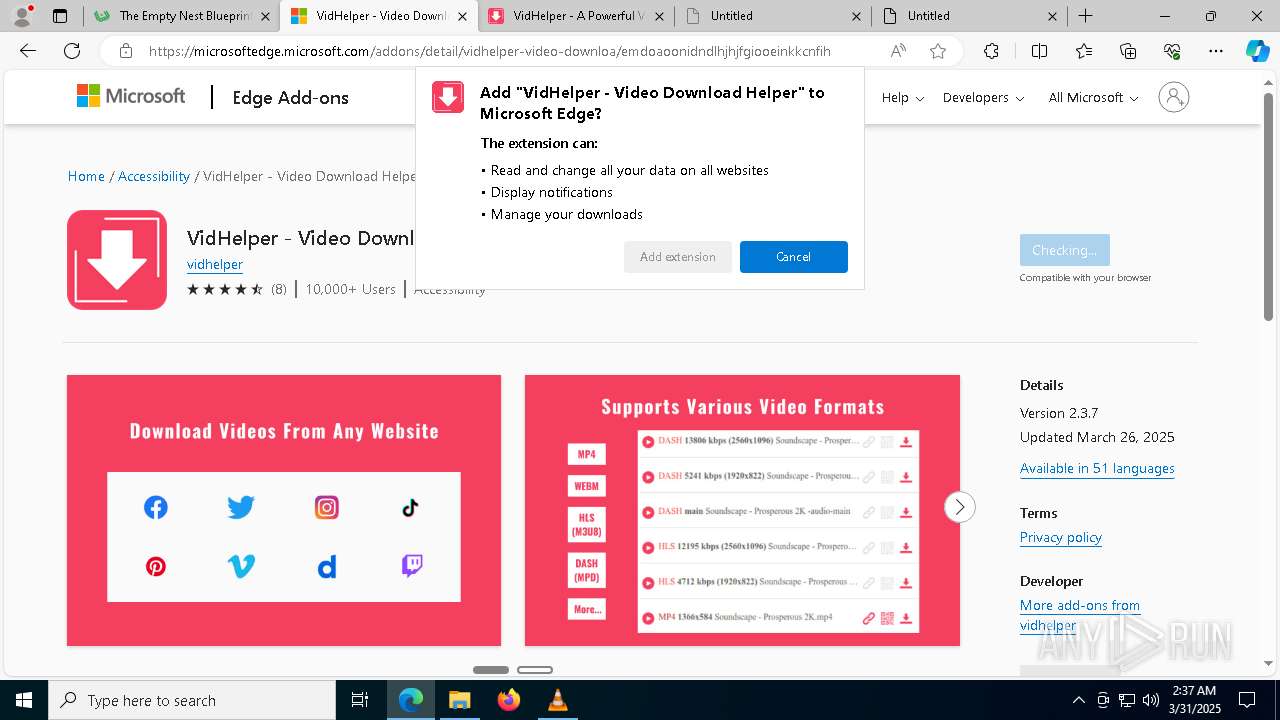
Task: Go back to the previous page
Action: 28,51
